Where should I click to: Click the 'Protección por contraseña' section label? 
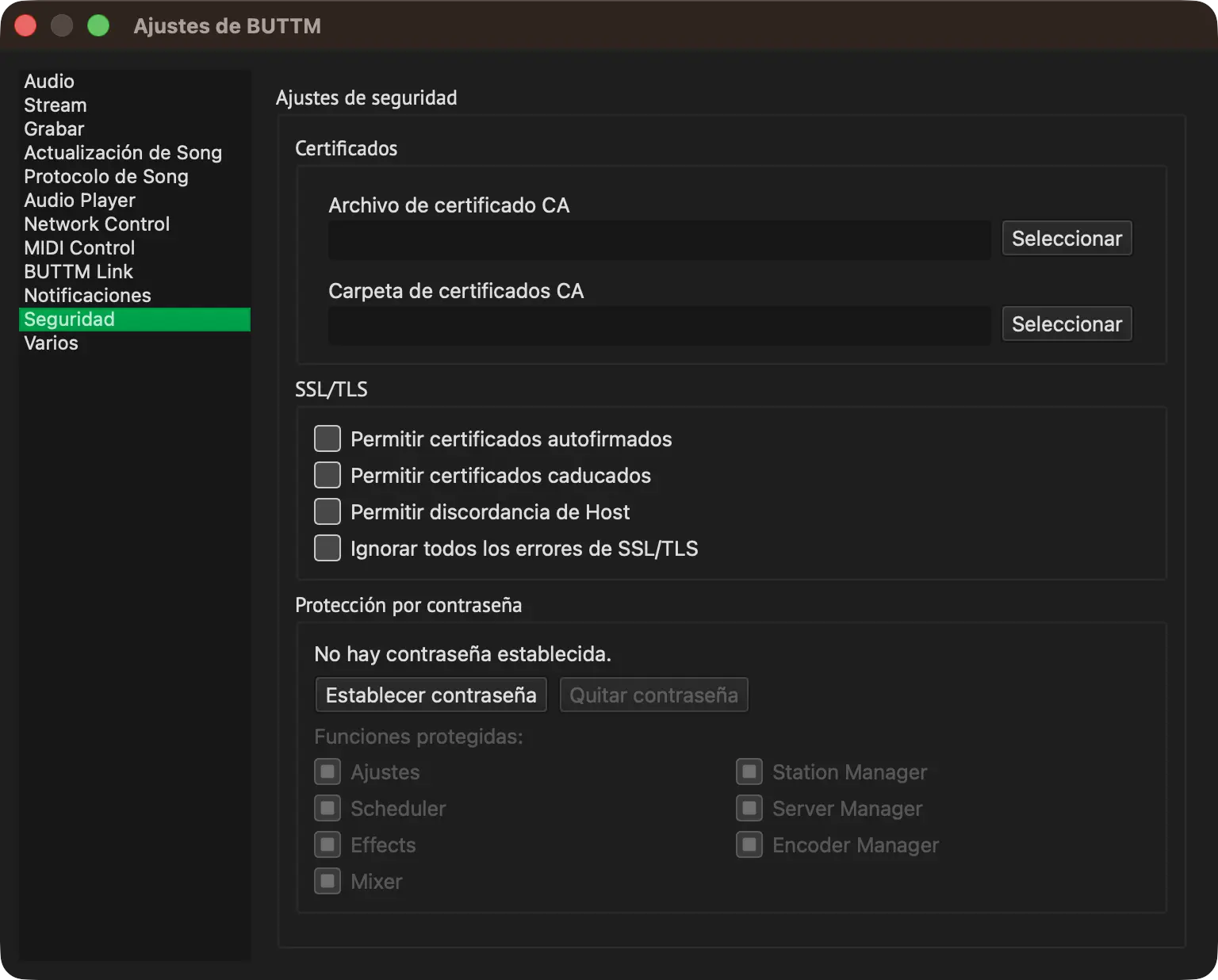pyautogui.click(x=408, y=605)
